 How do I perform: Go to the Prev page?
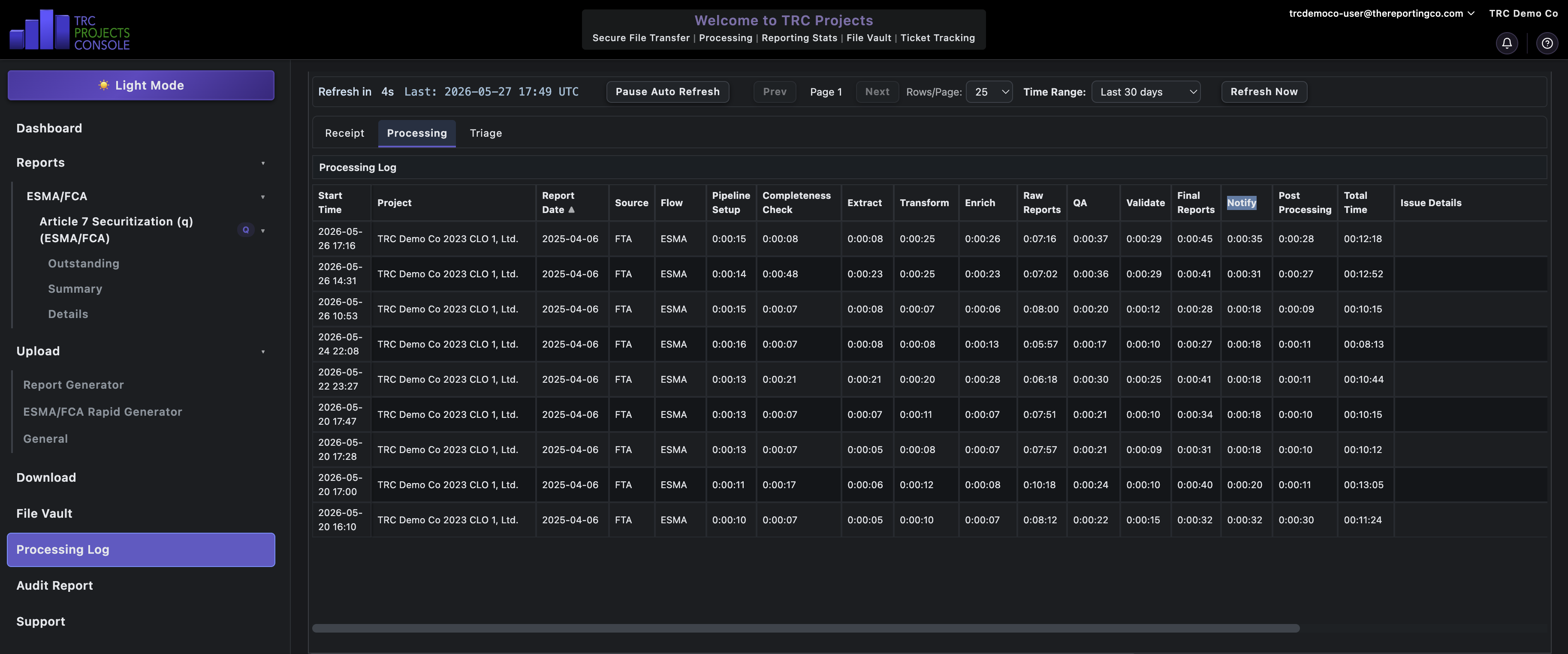[x=774, y=92]
